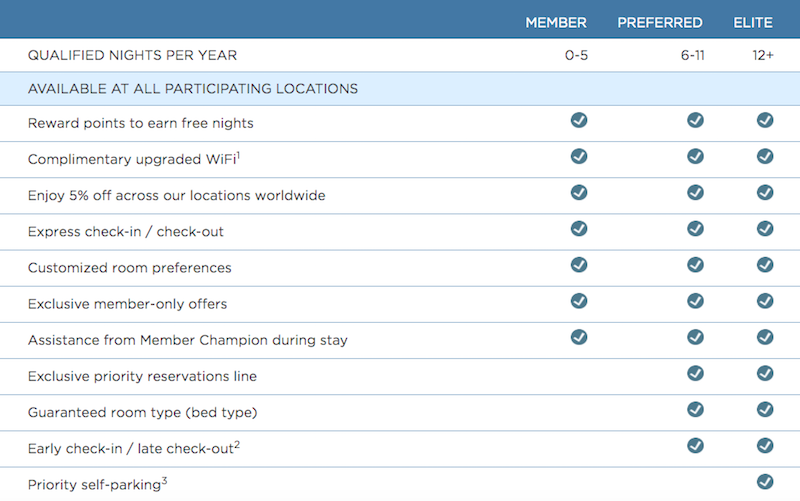
Task: Click Elite checkmark for Express check-in row
Action: tap(765, 229)
